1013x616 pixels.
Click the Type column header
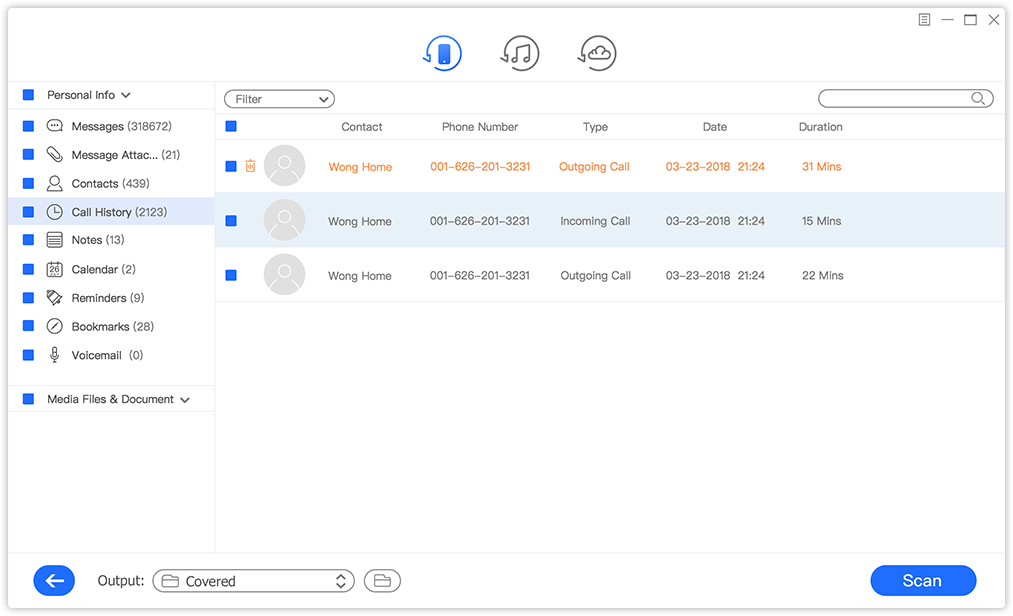click(x=595, y=127)
